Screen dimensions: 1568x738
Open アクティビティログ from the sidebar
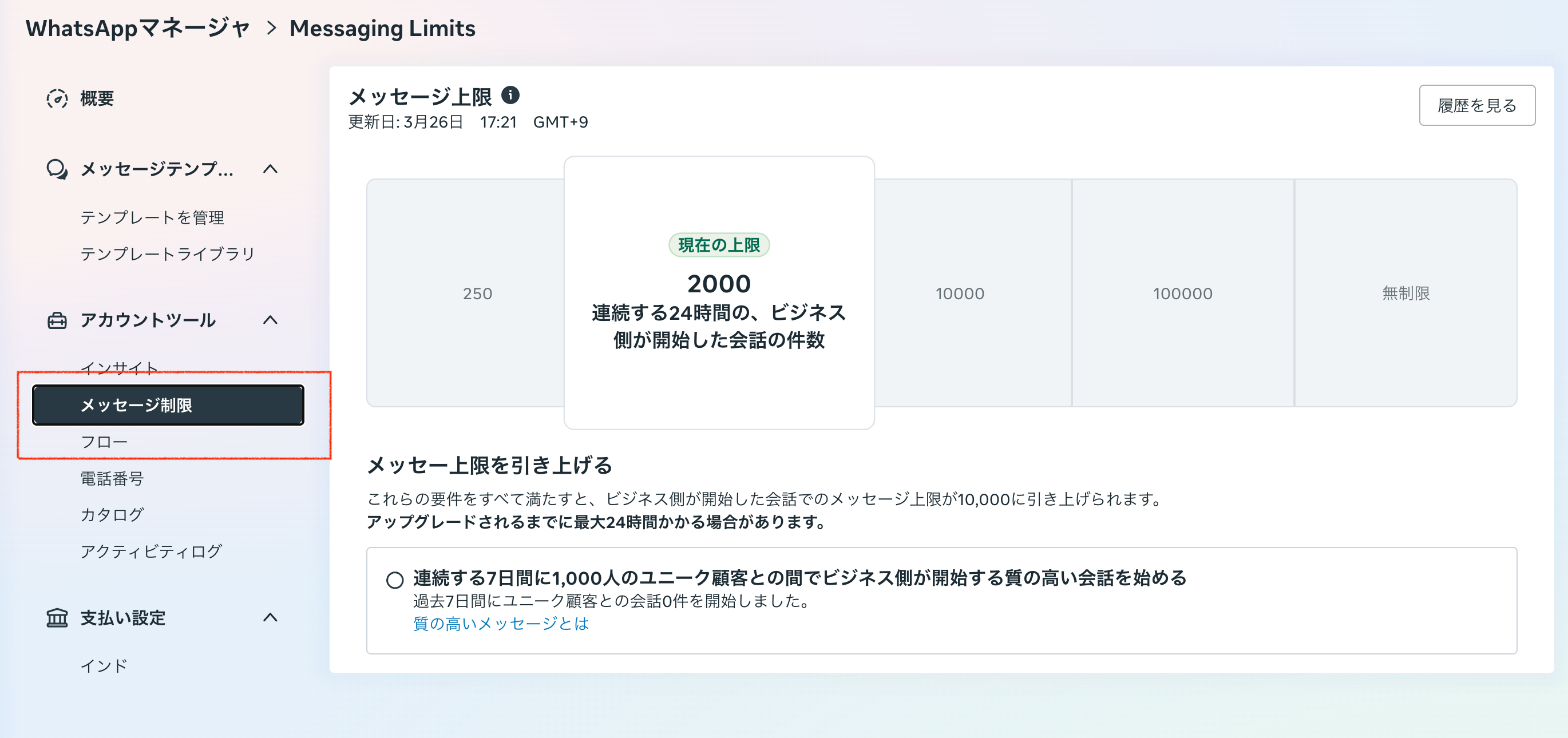click(x=152, y=551)
